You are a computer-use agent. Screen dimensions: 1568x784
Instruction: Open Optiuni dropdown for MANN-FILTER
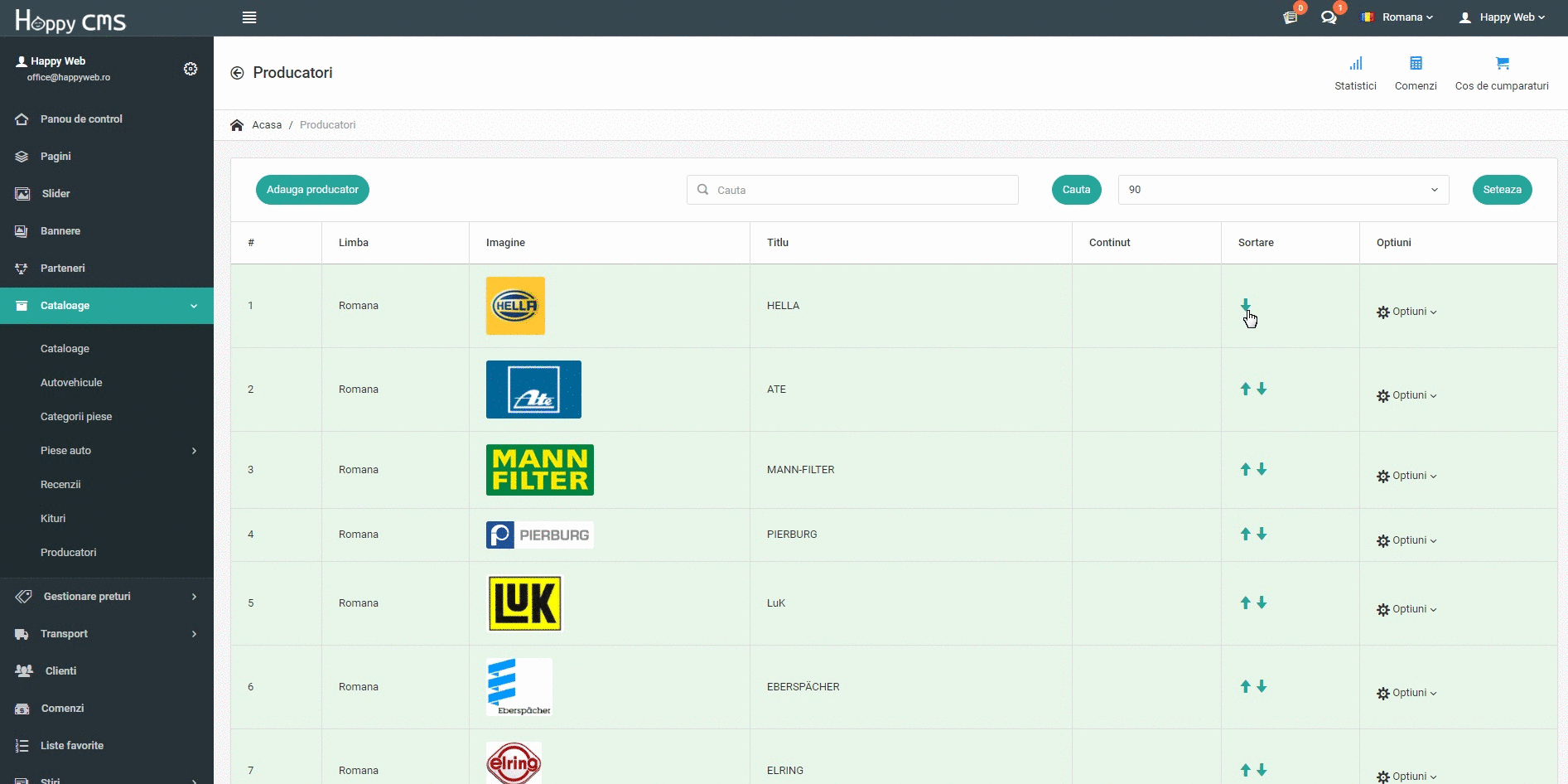click(x=1406, y=476)
